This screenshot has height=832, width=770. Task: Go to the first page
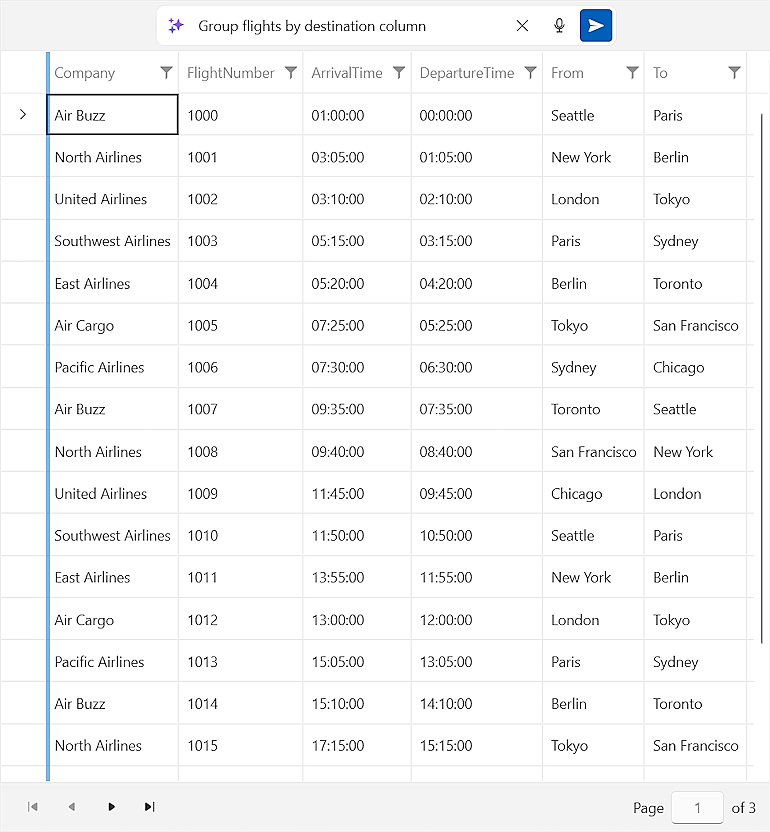point(32,807)
